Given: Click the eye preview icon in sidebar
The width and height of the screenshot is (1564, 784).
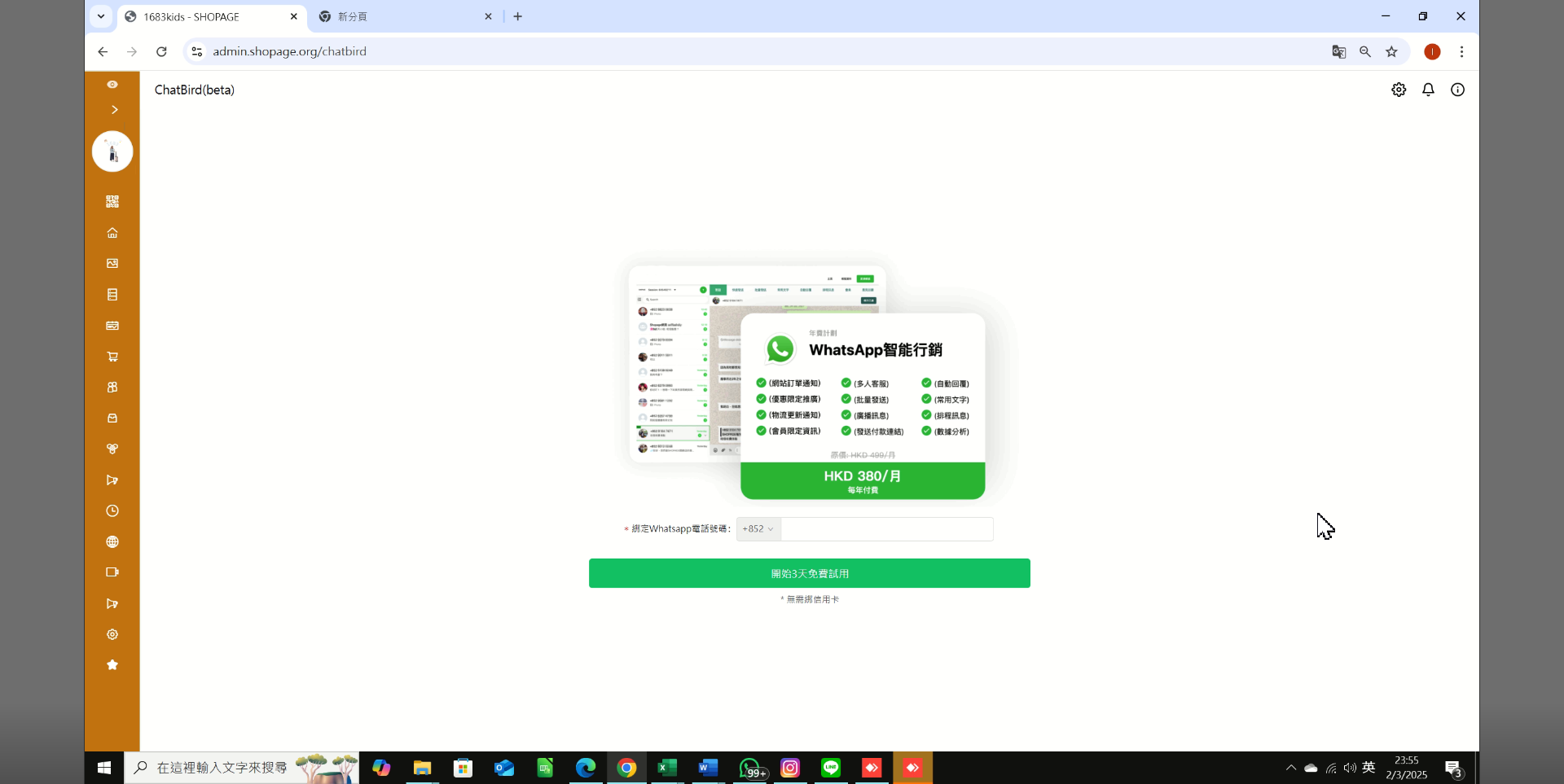Looking at the screenshot, I should pyautogui.click(x=112, y=85).
